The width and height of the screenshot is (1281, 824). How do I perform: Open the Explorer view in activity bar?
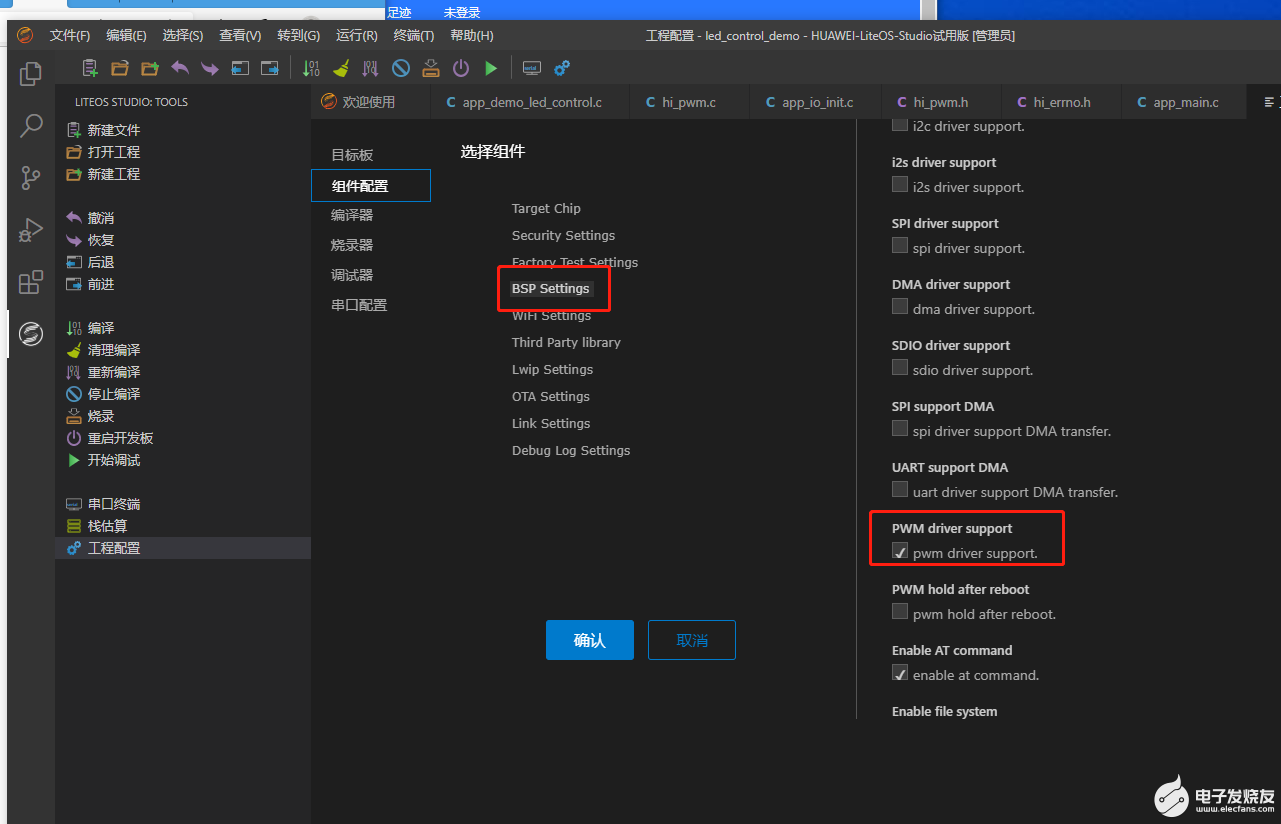[x=31, y=73]
